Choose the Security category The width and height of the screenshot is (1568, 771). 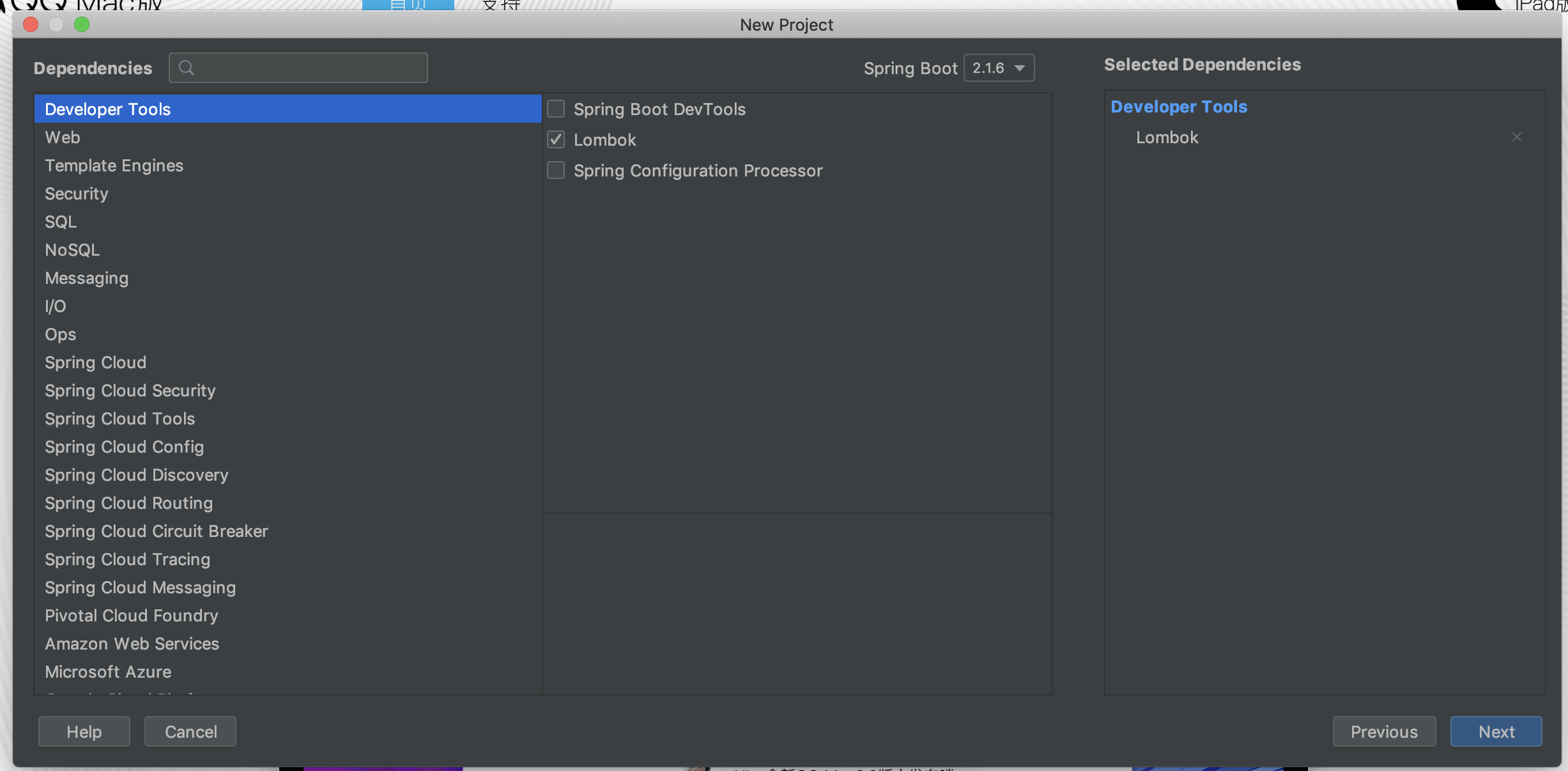288,194
